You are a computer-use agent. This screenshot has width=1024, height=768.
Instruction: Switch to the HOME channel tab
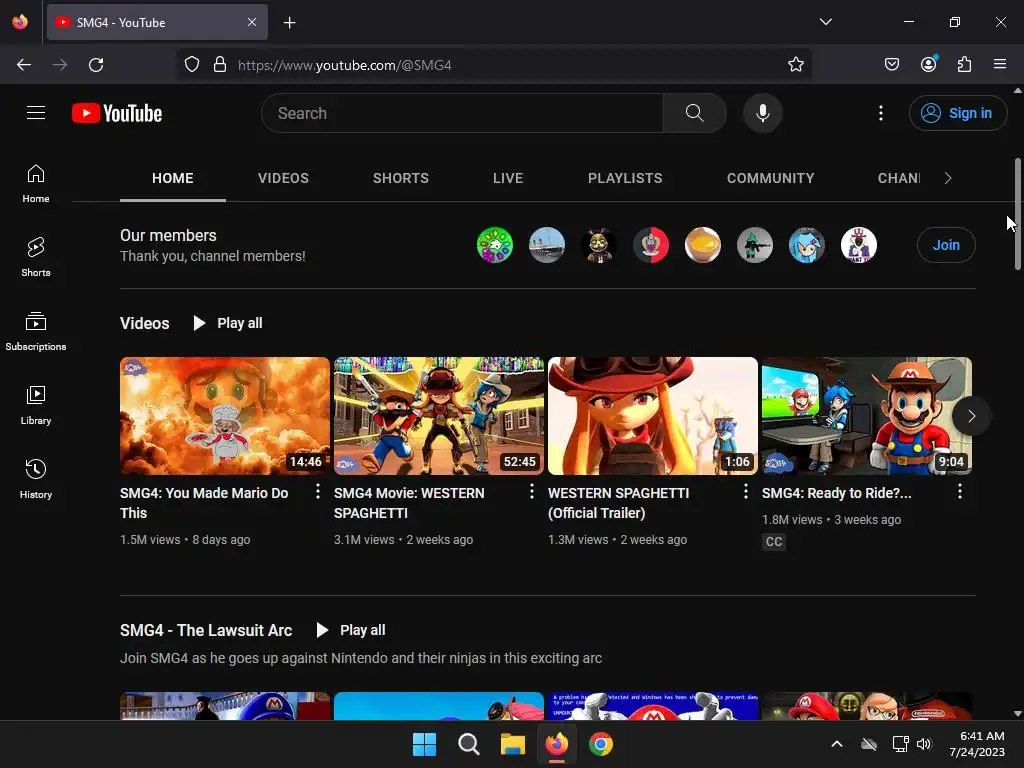[172, 178]
